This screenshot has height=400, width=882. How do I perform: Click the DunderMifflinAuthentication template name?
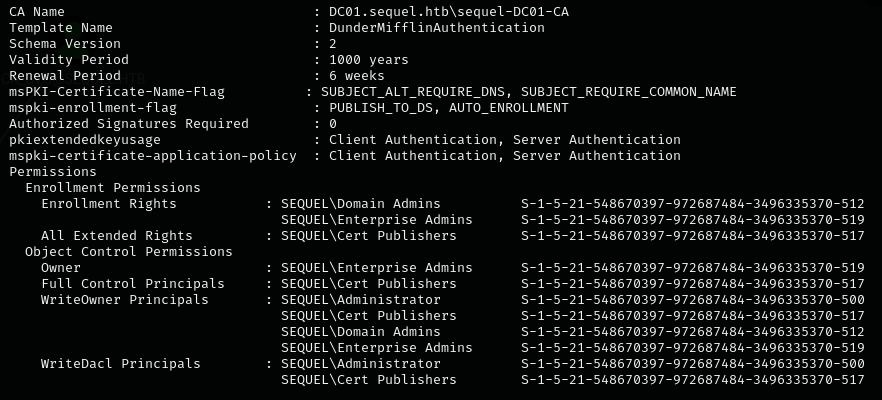[x=436, y=28]
